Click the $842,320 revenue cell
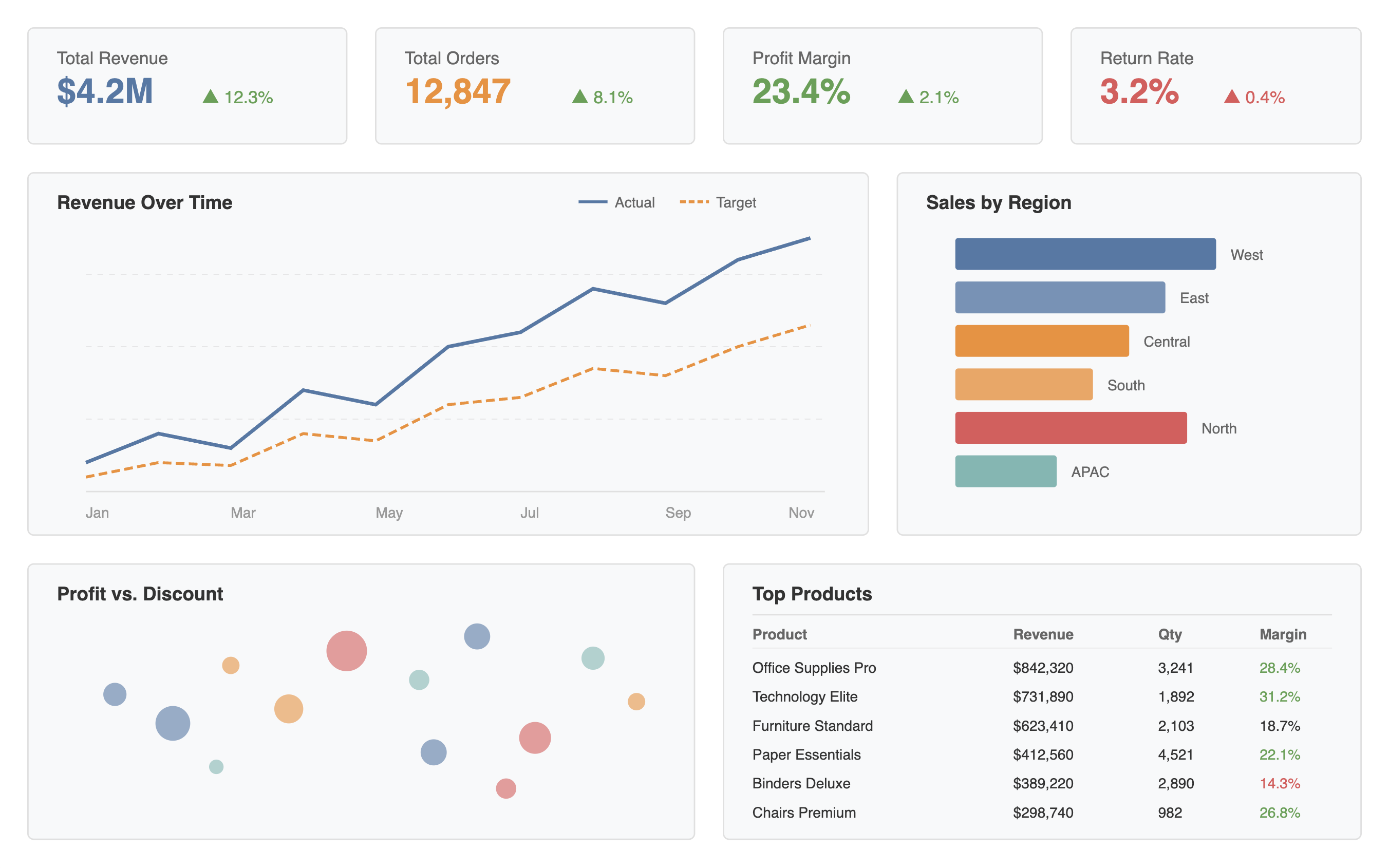The image size is (1389, 868). point(1043,668)
